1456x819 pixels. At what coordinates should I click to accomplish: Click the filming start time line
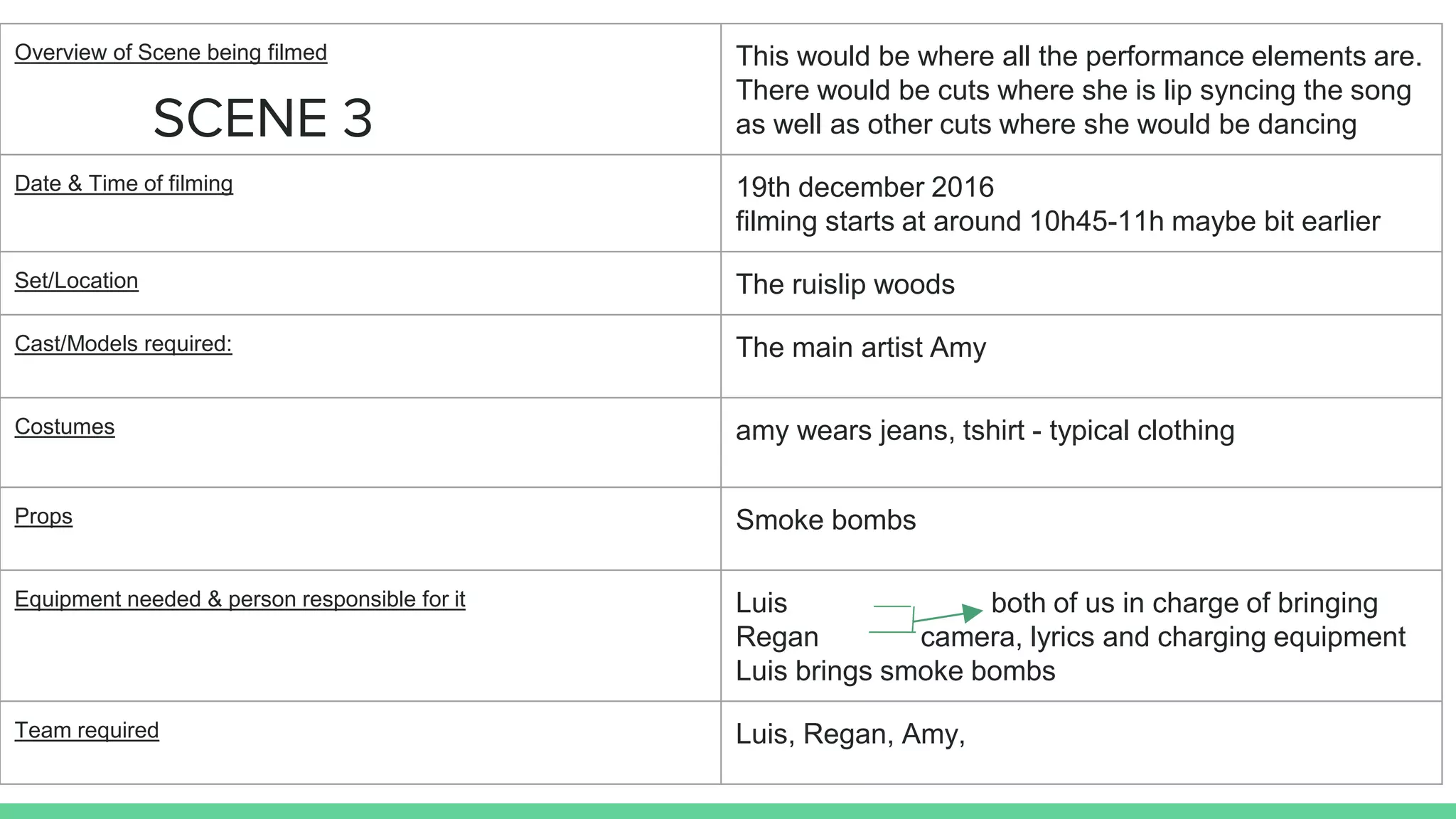[x=1057, y=222]
